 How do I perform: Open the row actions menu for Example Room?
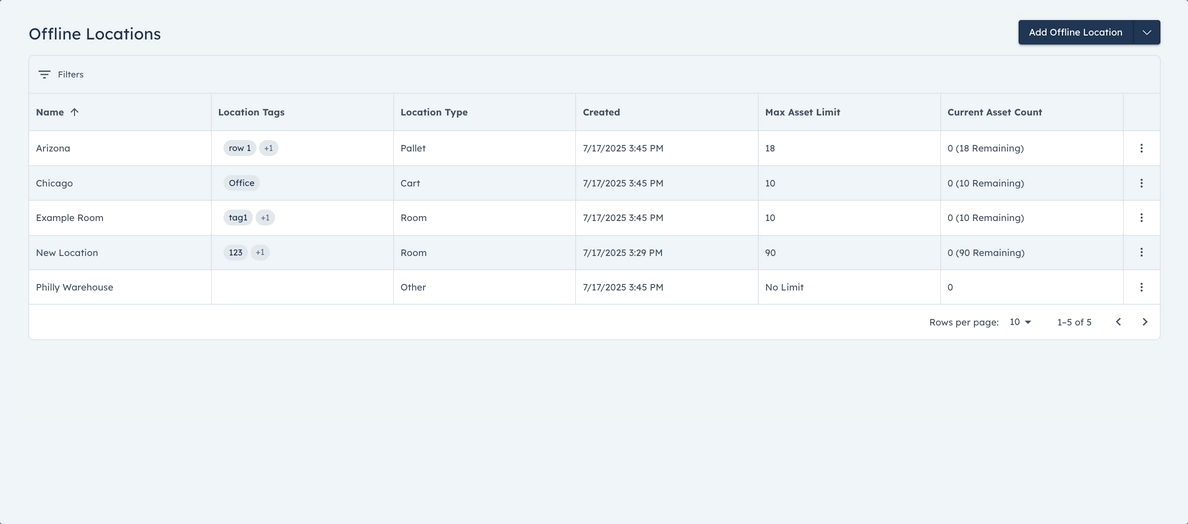[x=1141, y=218]
